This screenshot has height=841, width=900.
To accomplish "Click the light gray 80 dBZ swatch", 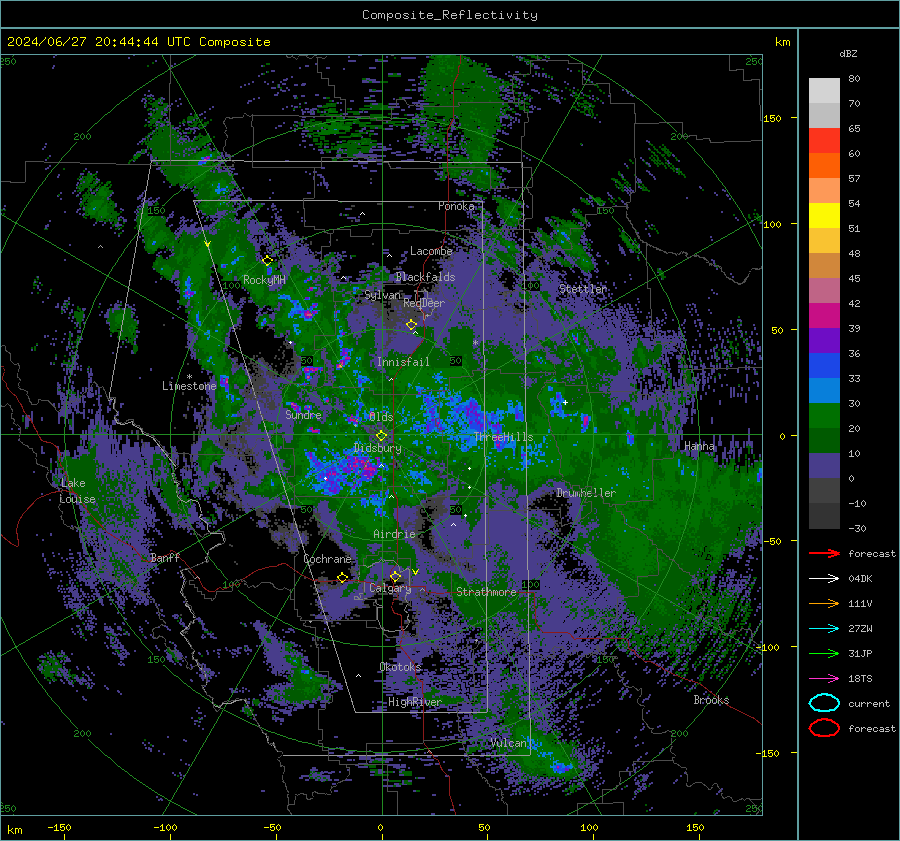I will click(x=824, y=90).
